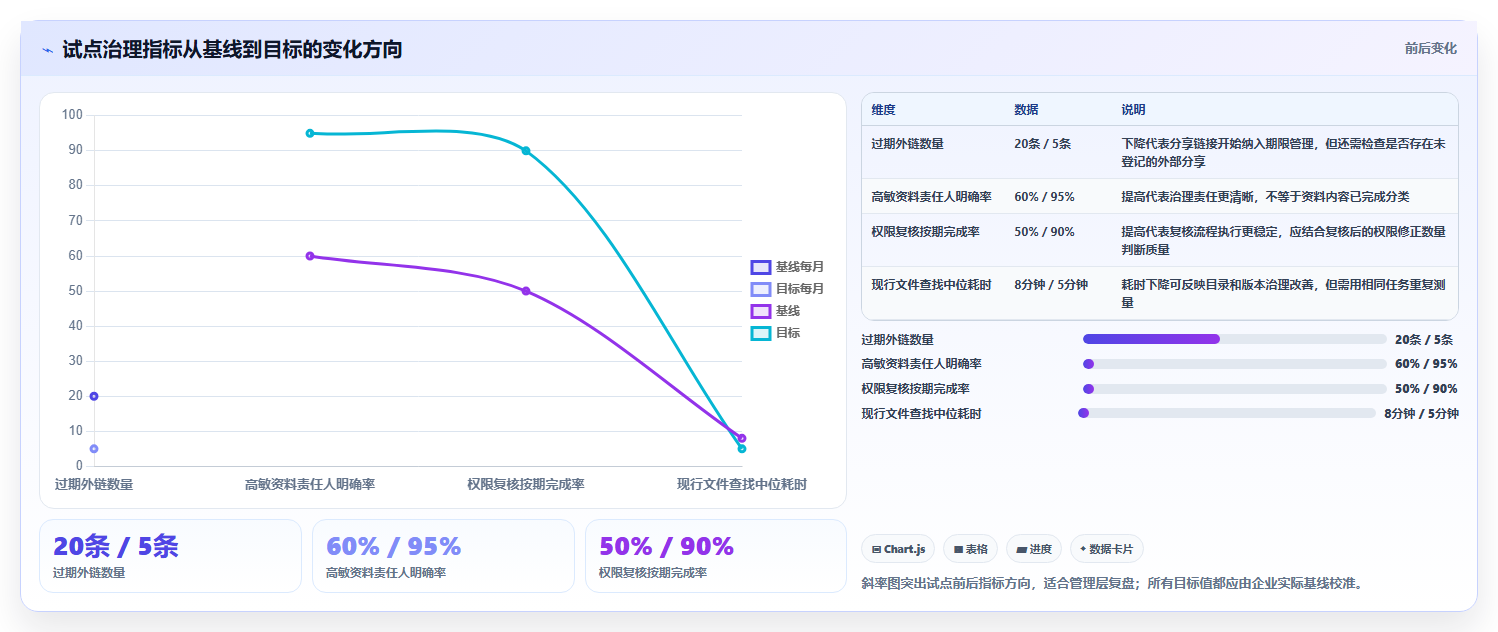The height and width of the screenshot is (632, 1498).
Task: Click the 30 tick on the y-axis
Action: point(76,361)
